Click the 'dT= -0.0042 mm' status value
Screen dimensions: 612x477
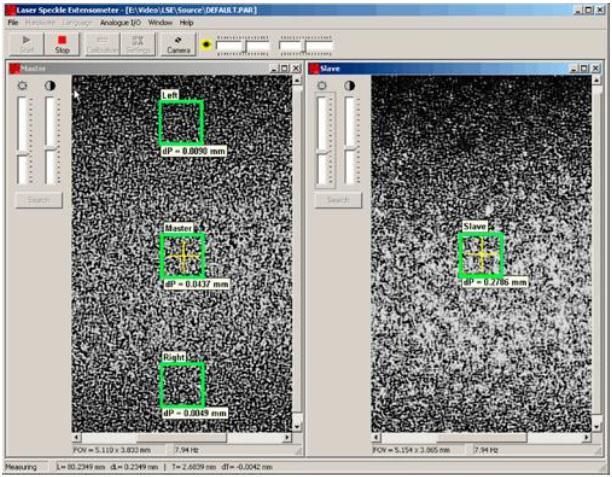coord(247,467)
